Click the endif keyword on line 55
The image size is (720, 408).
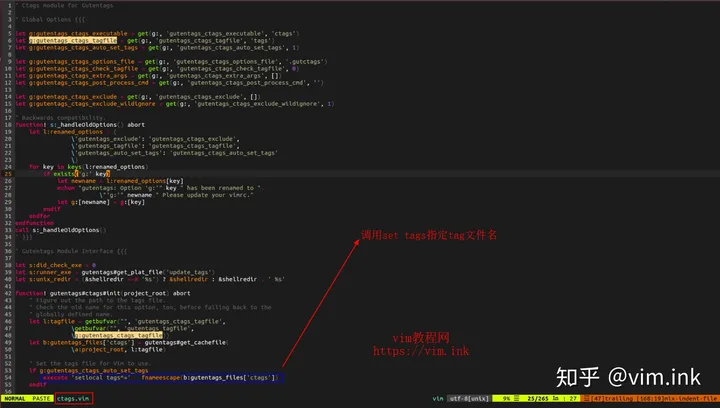coord(38,385)
